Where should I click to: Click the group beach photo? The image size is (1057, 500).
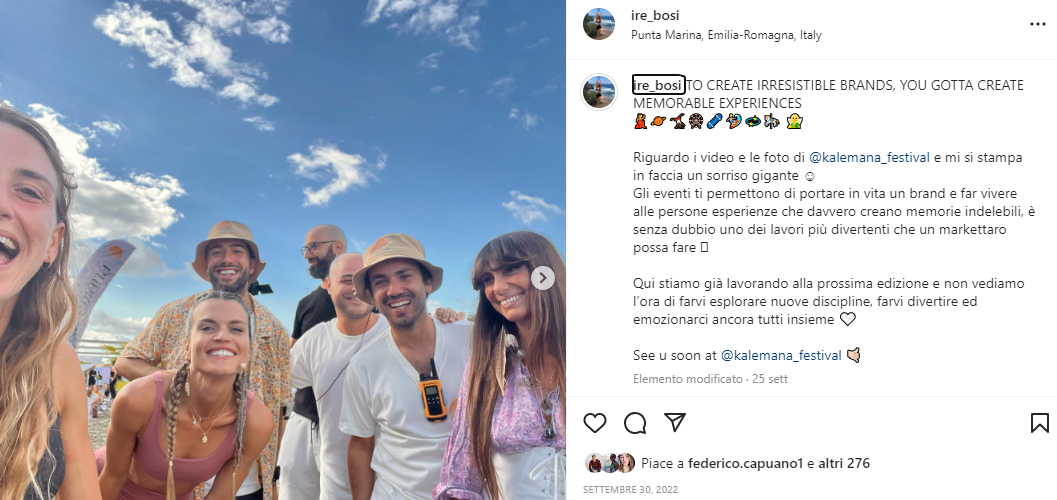tap(283, 250)
